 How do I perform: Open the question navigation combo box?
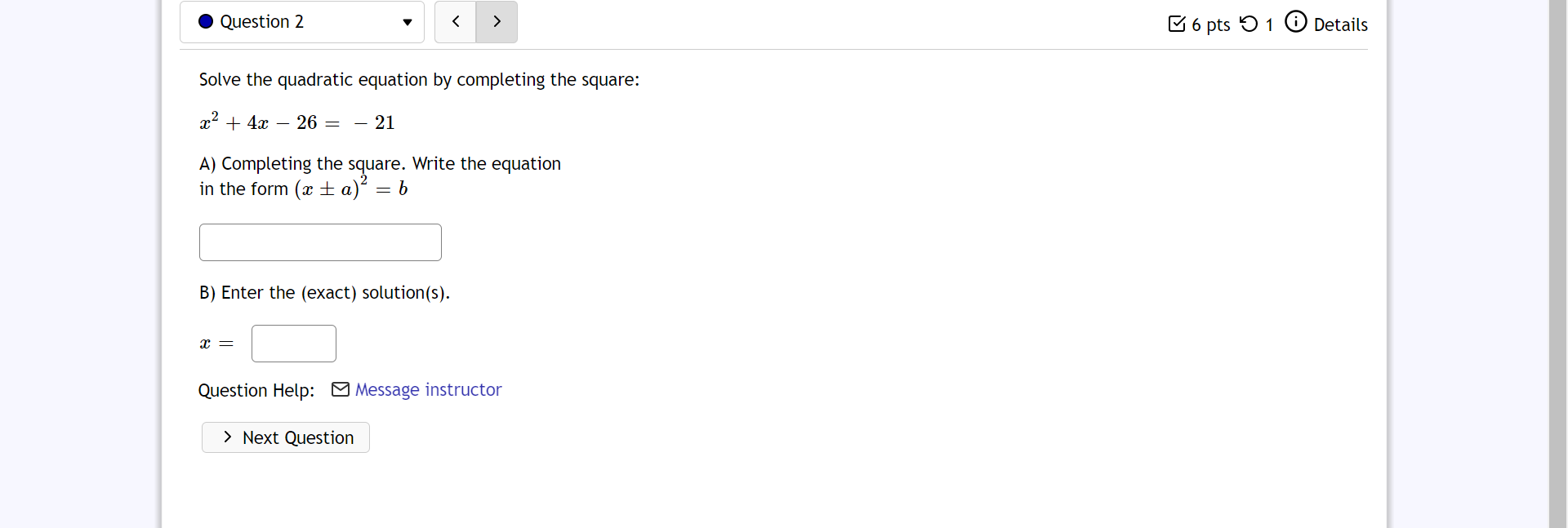click(301, 22)
